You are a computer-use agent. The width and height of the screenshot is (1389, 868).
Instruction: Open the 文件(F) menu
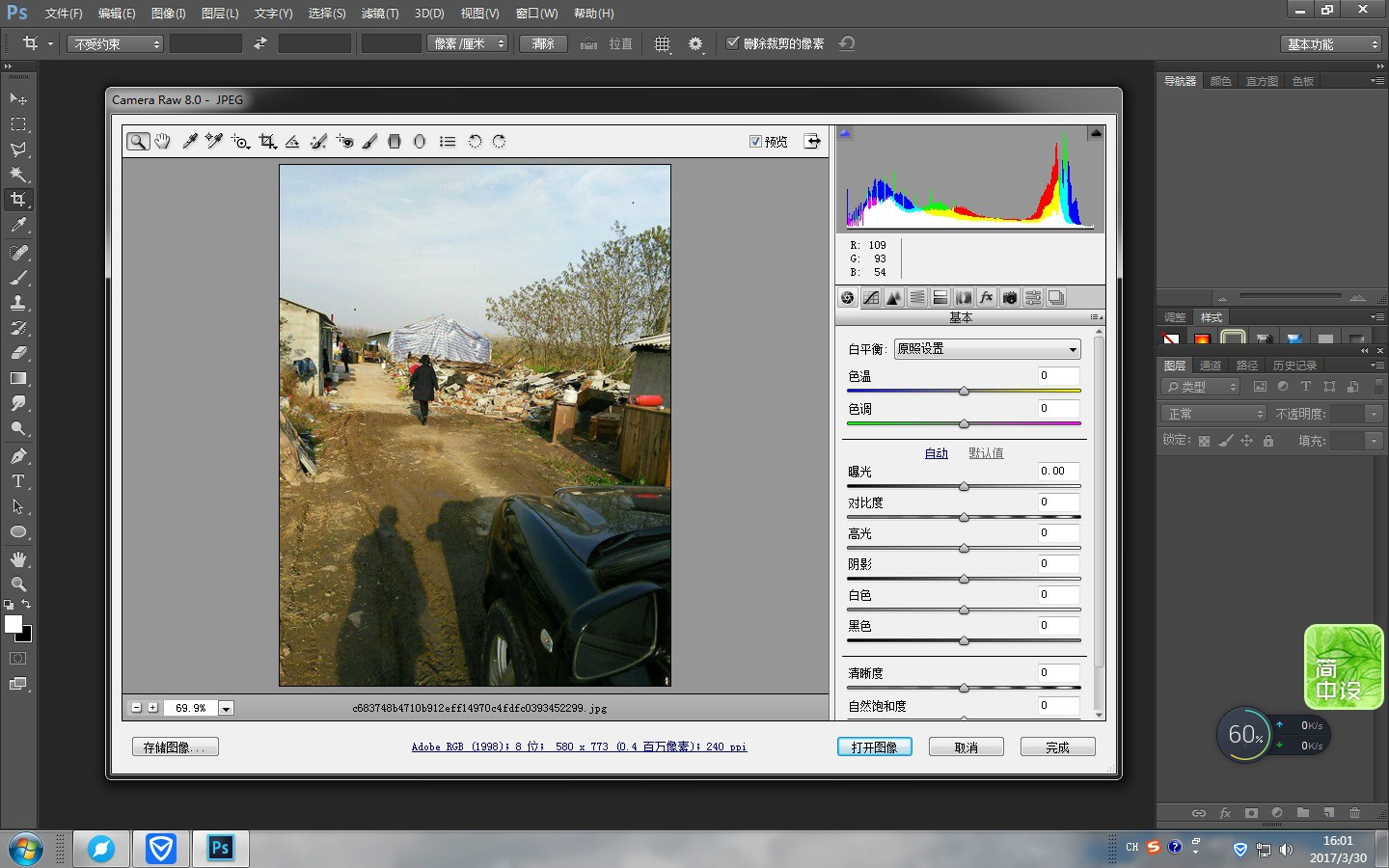coord(64,14)
